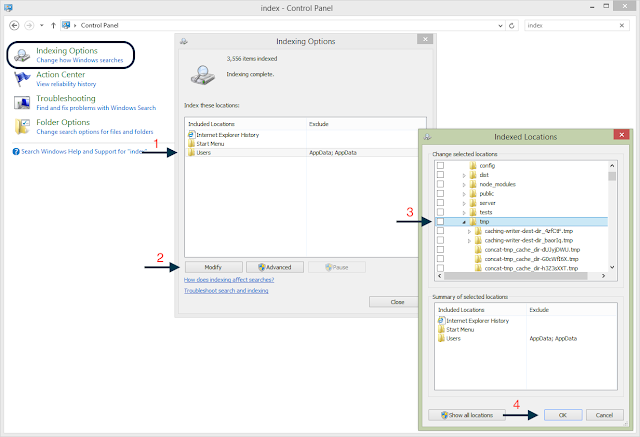The width and height of the screenshot is (640, 437).
Task: Expand the public folder
Action: (x=464, y=194)
